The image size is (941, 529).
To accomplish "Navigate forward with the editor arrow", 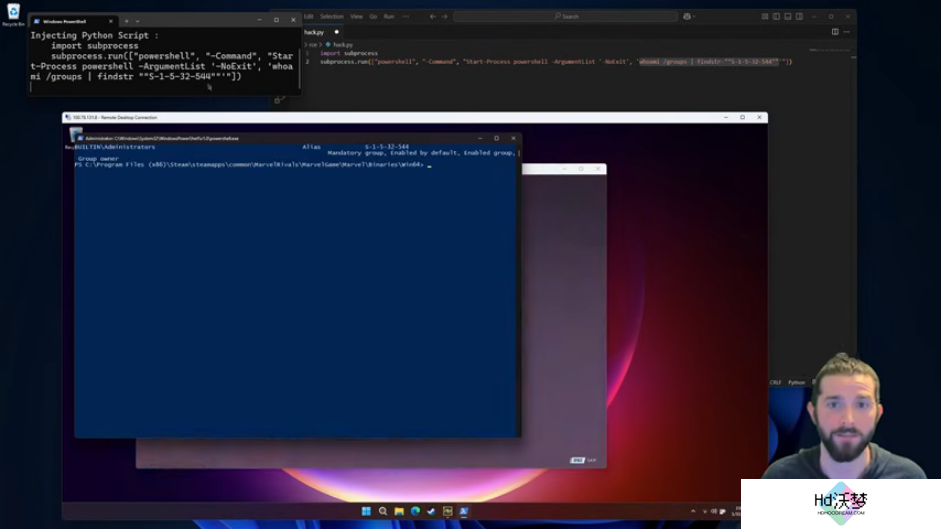I will (x=445, y=16).
